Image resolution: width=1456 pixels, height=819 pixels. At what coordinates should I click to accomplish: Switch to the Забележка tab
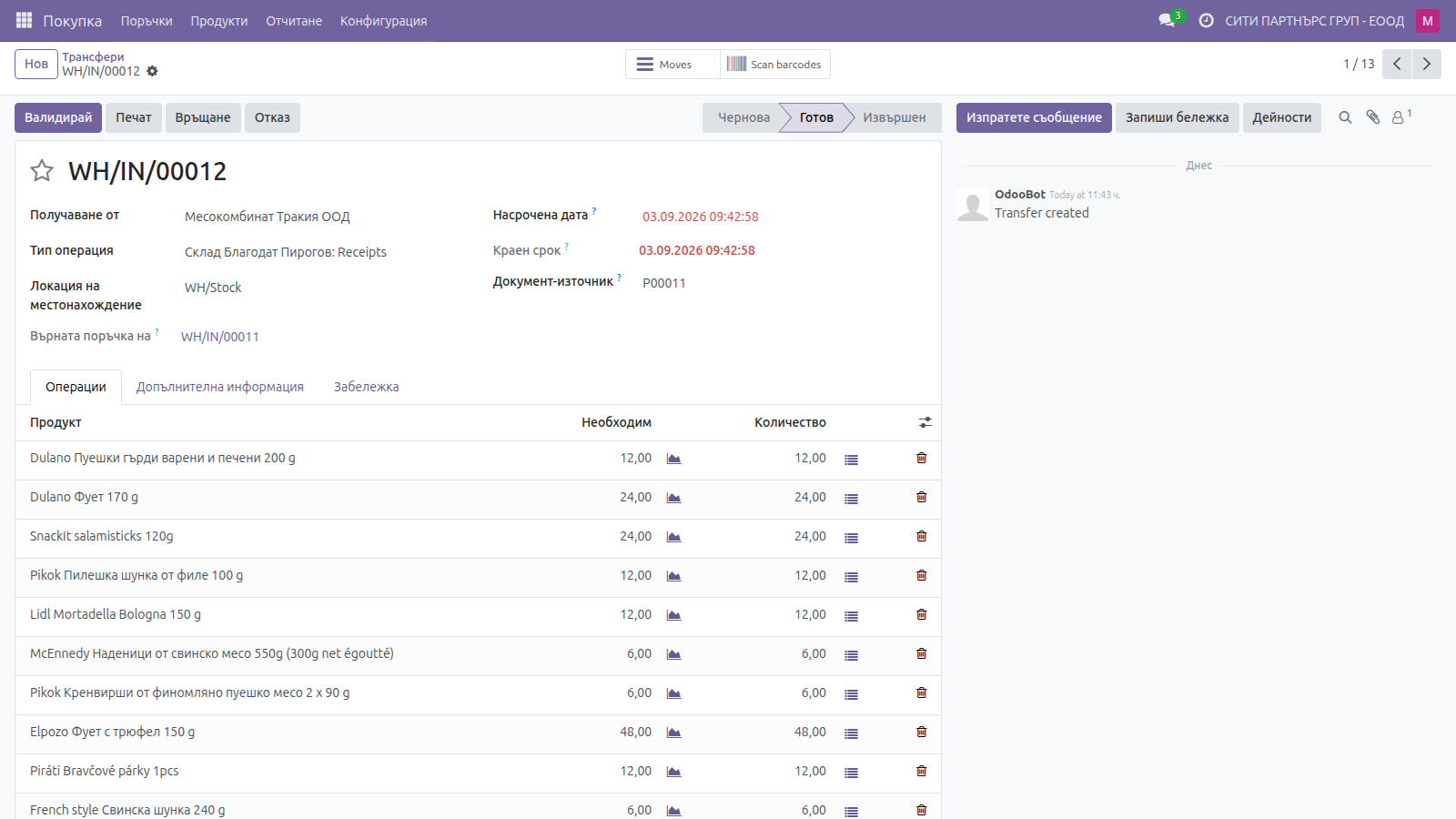367,387
